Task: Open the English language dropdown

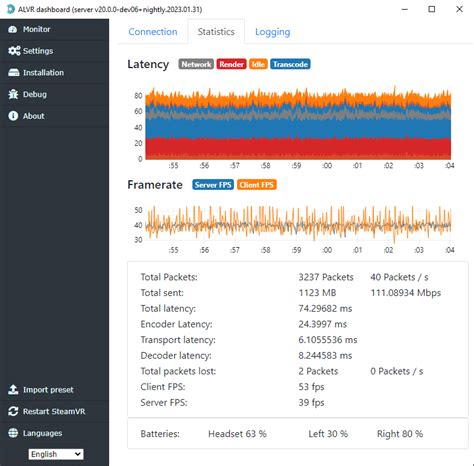Action: coord(56,454)
